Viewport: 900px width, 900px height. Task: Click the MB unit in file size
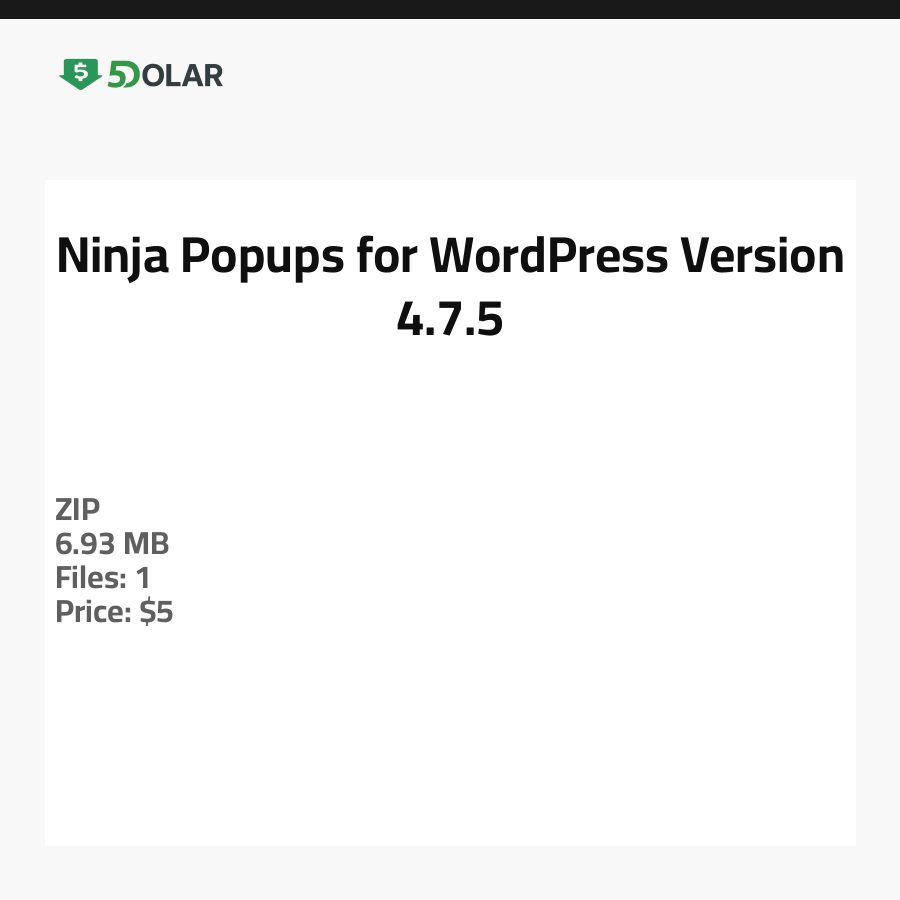coord(146,544)
